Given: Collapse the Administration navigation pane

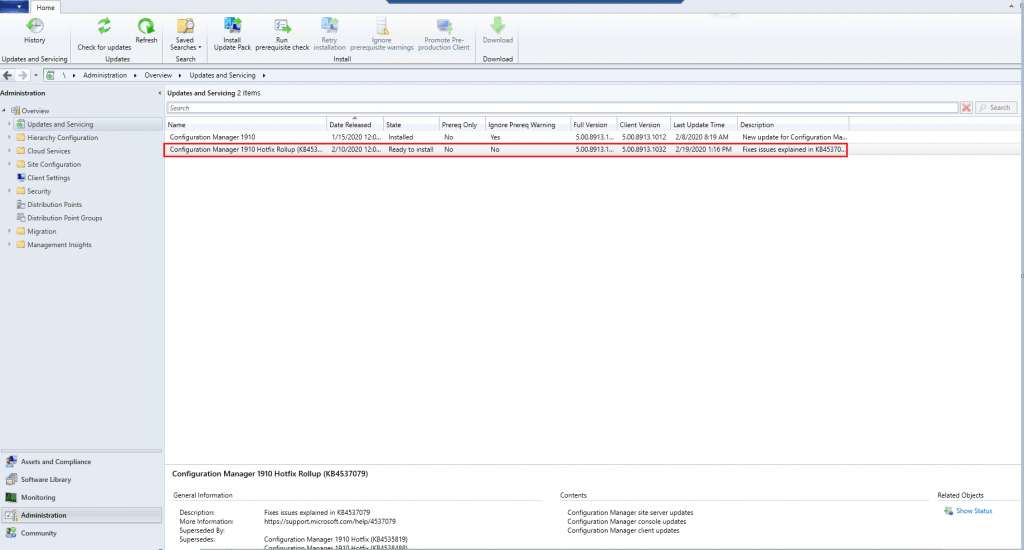Looking at the screenshot, I should pyautogui.click(x=159, y=93).
